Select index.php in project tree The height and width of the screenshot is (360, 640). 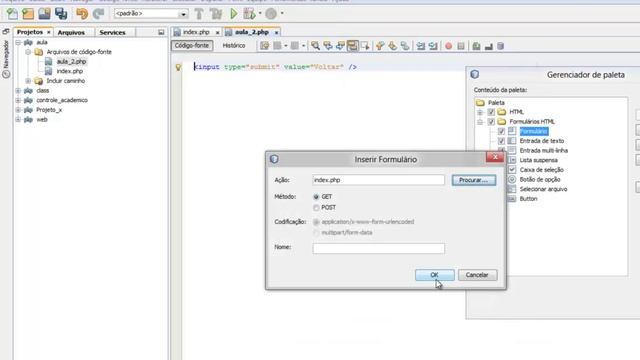coord(70,71)
